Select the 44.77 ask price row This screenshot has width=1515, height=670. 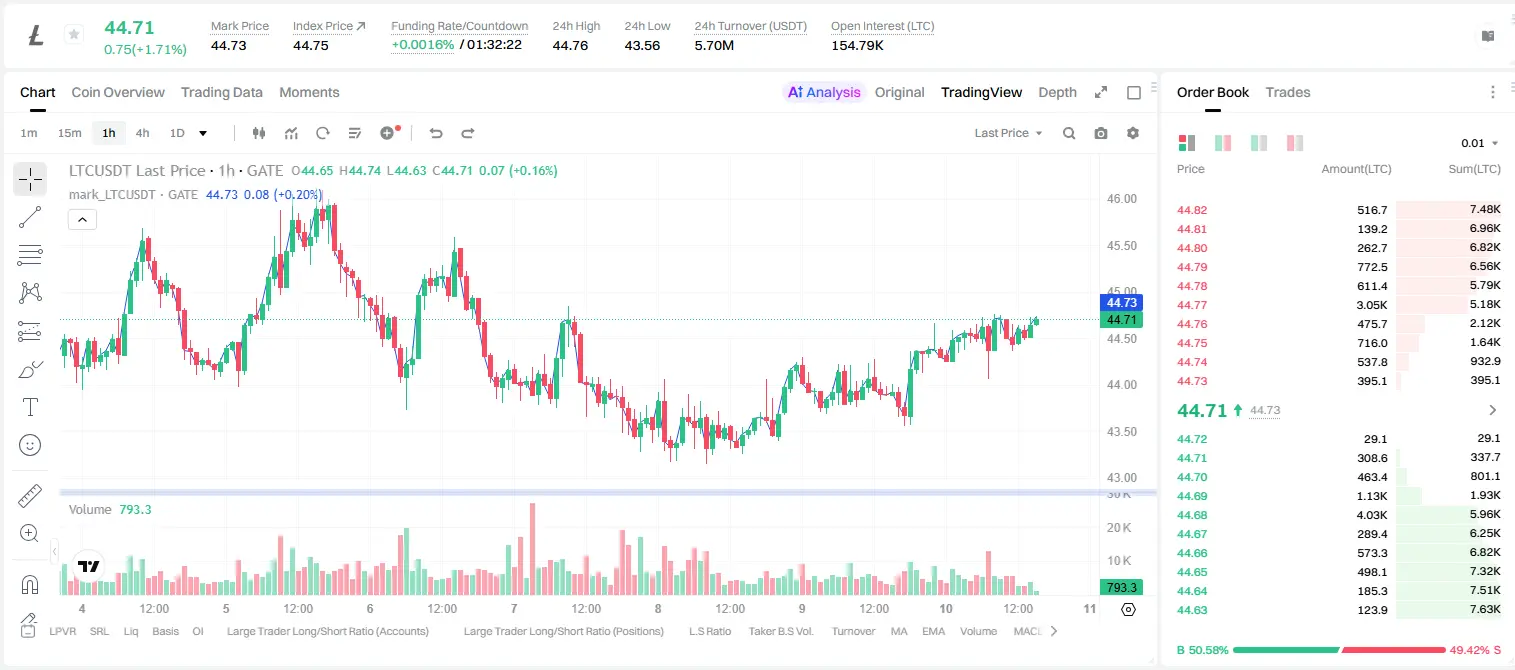1339,305
